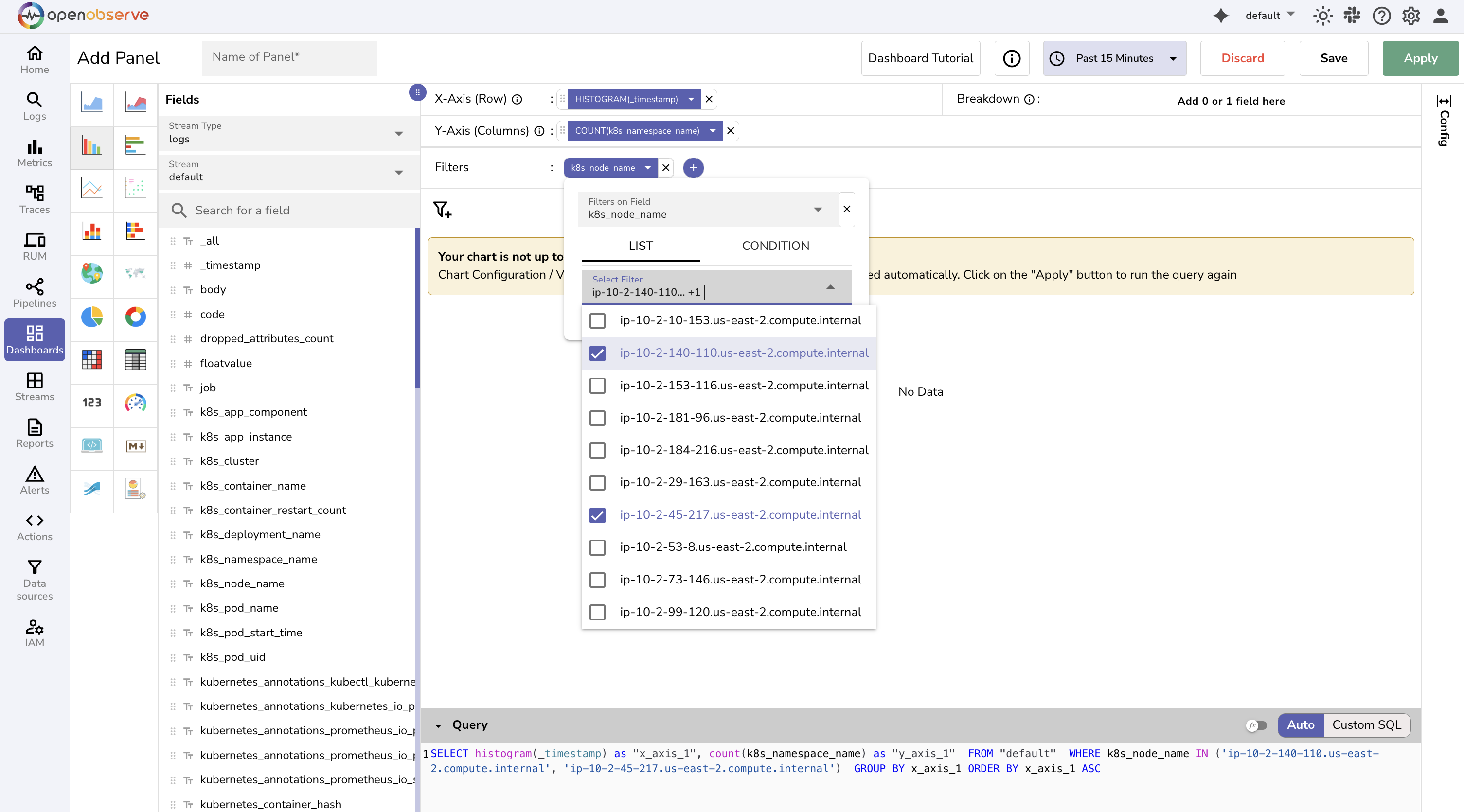Click the add filter funnel icon
This screenshot has height=812, width=1464.
[x=442, y=210]
